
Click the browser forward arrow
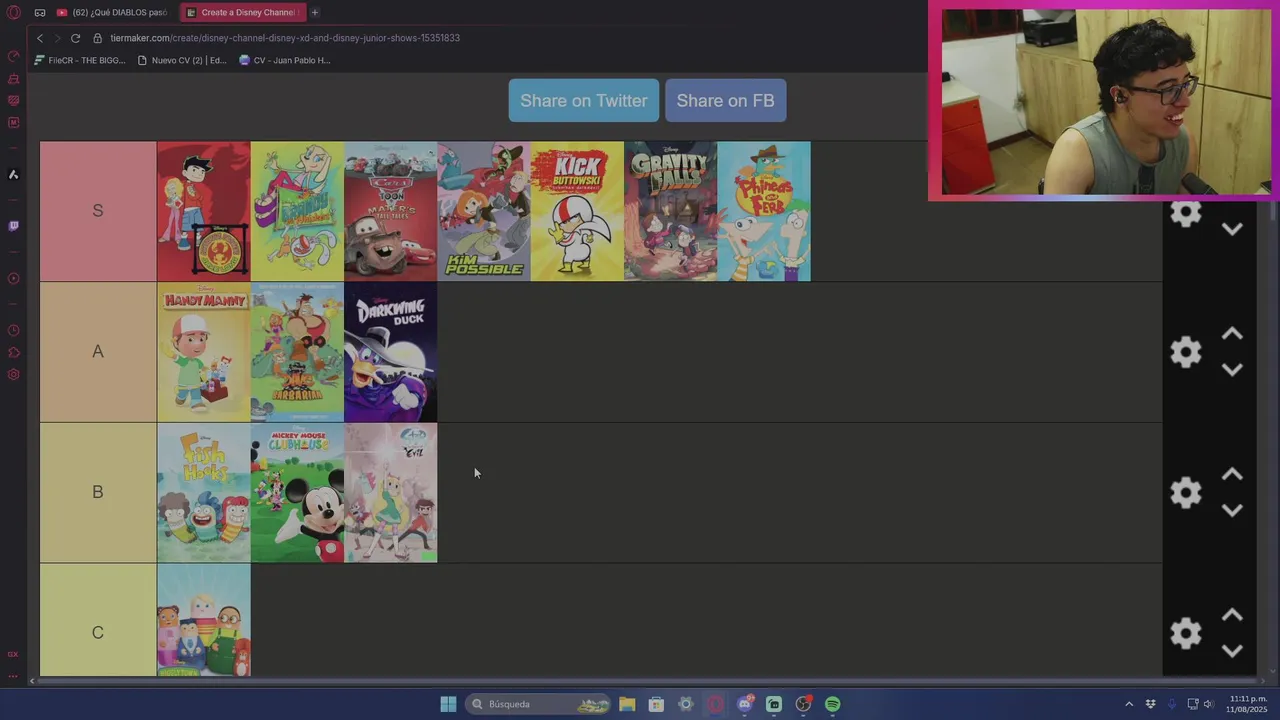(x=57, y=38)
